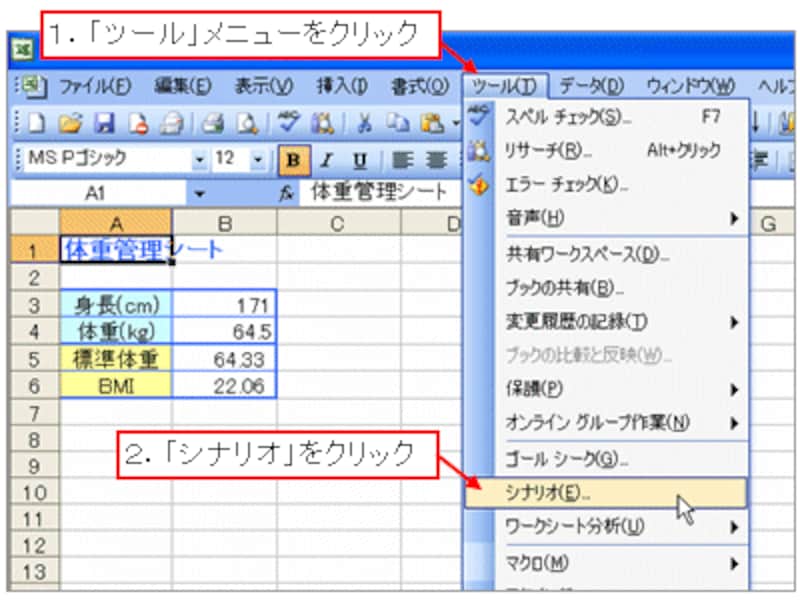Click the 標準体重 cell
This screenshot has width=800, height=600.
[116, 359]
